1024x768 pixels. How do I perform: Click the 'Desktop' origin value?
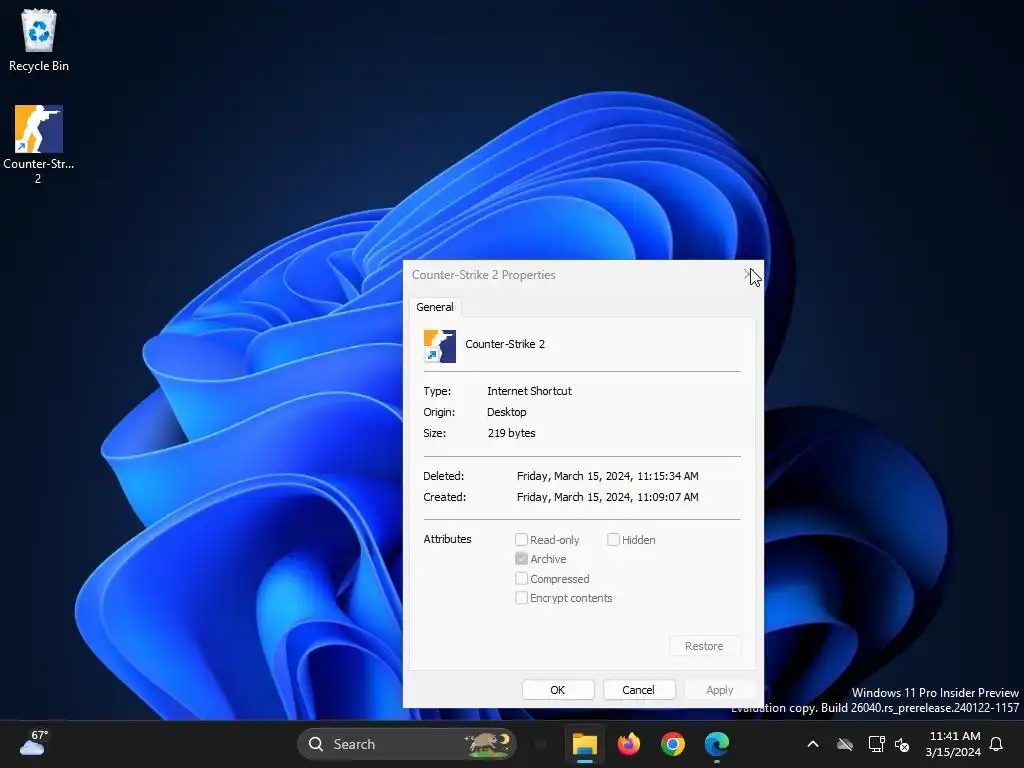click(507, 412)
